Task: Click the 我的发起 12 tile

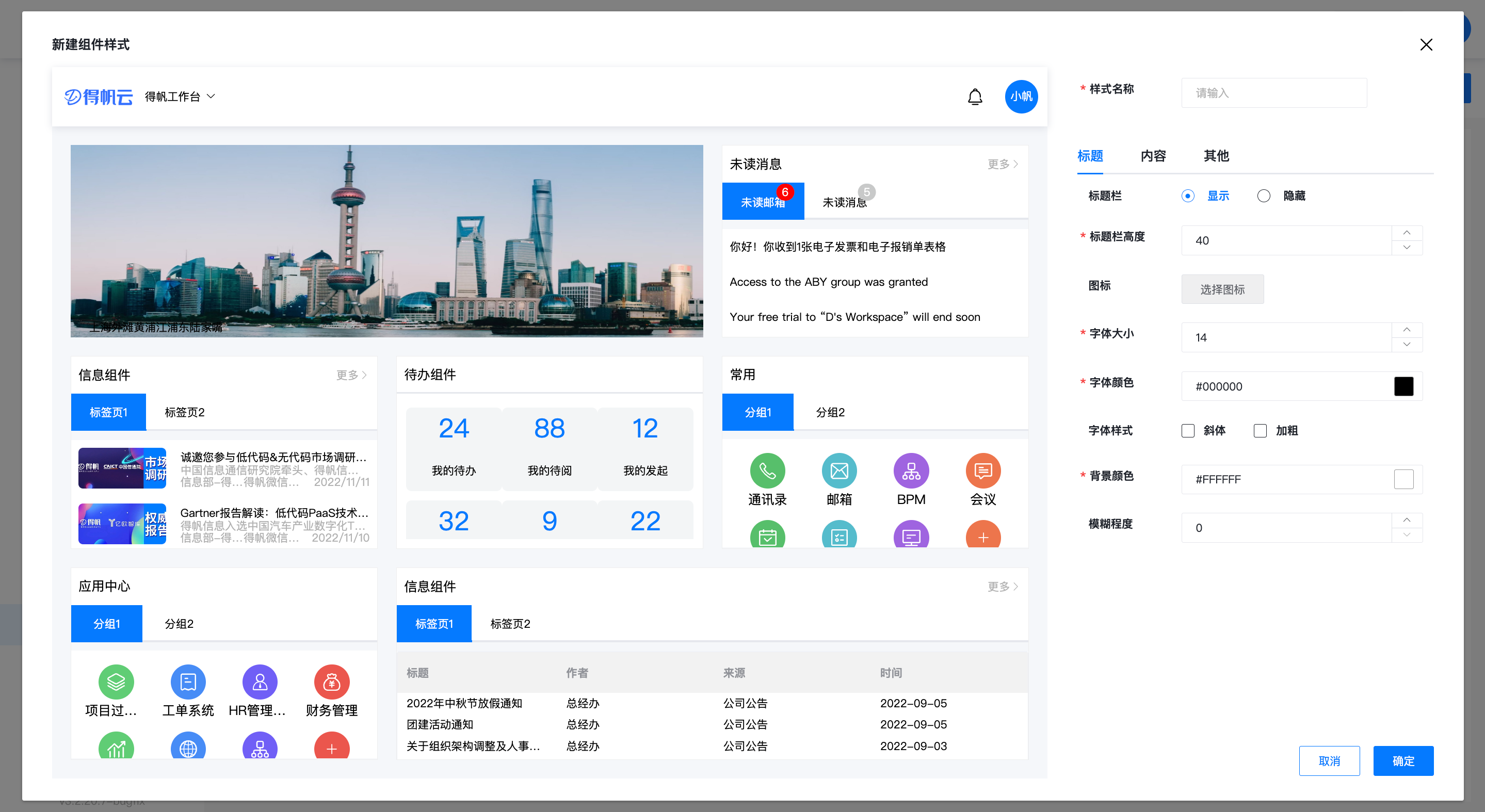Action: [x=644, y=449]
